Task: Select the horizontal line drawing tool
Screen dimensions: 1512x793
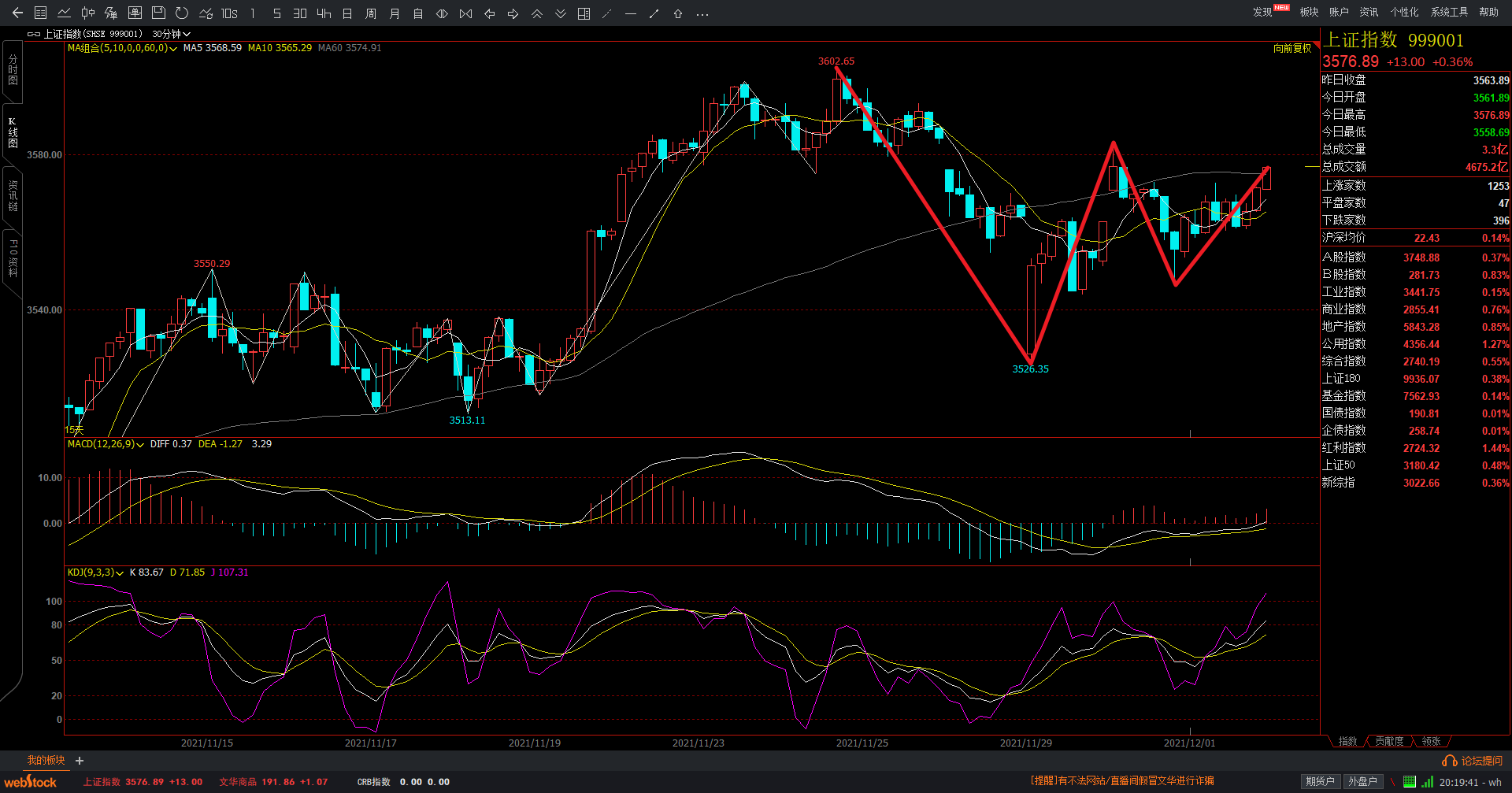Action: click(630, 13)
